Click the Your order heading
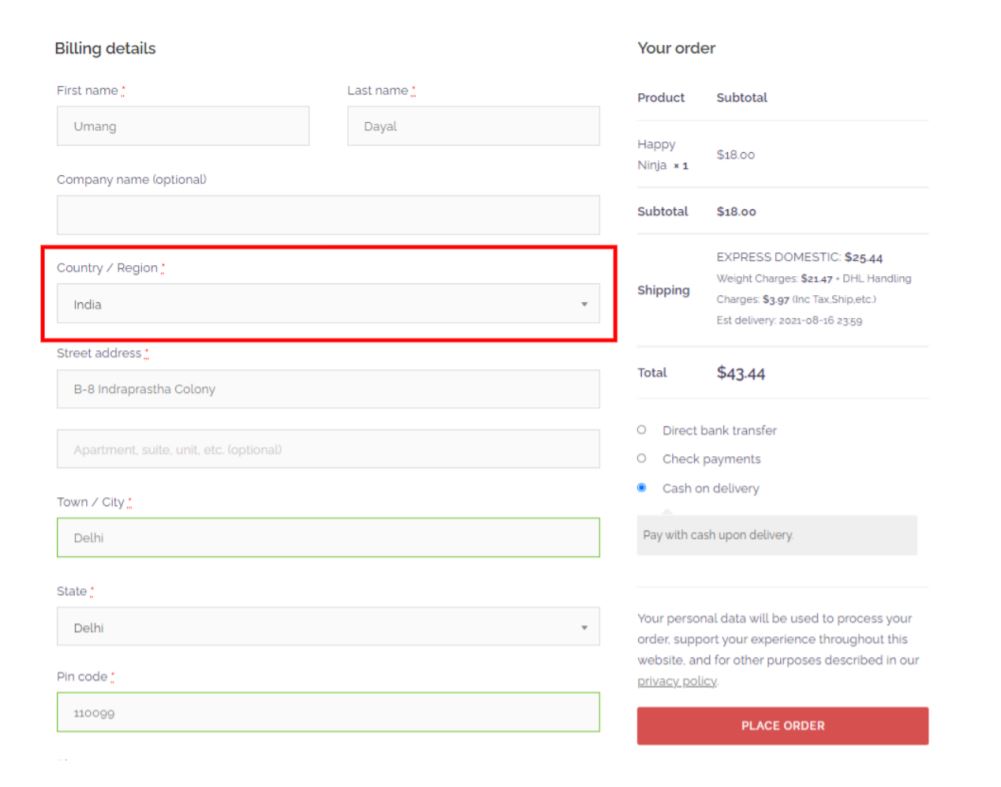 point(676,49)
